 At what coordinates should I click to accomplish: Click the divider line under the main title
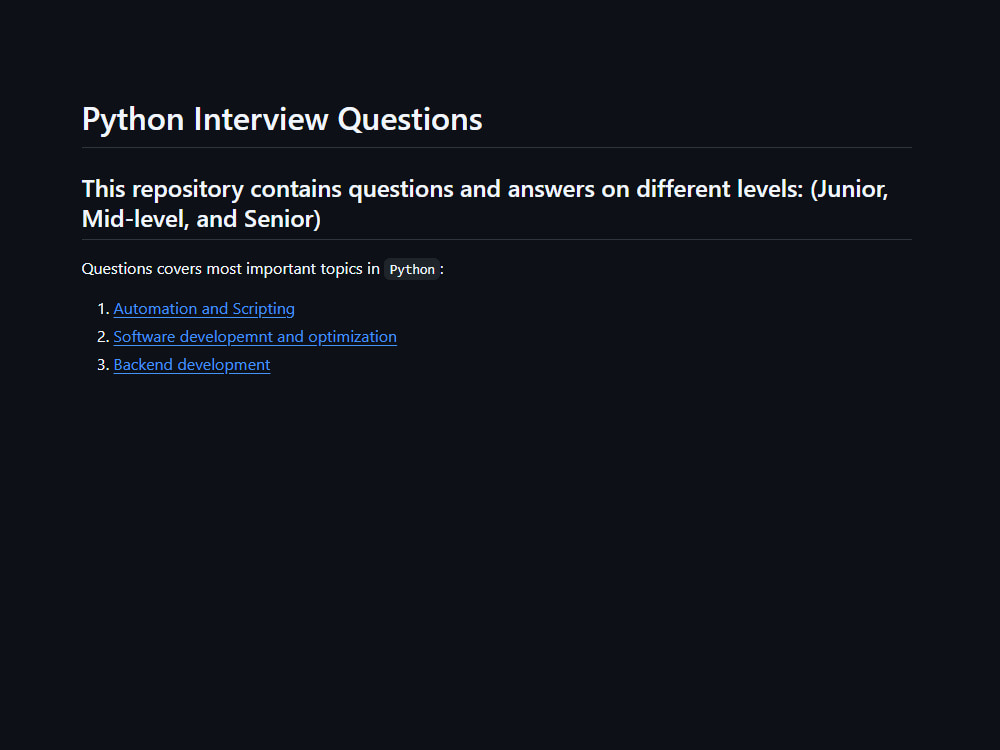point(497,147)
